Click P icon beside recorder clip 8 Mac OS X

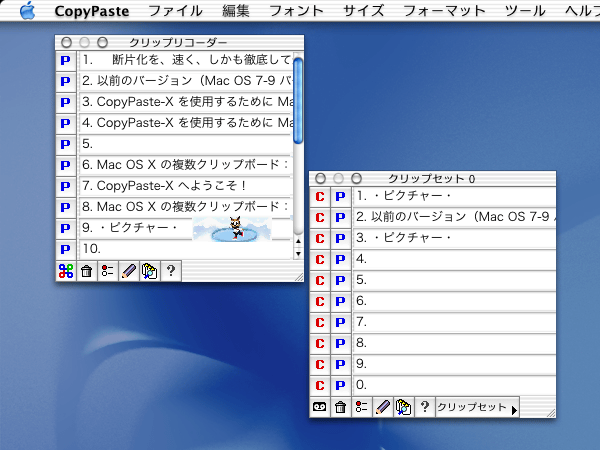point(66,207)
